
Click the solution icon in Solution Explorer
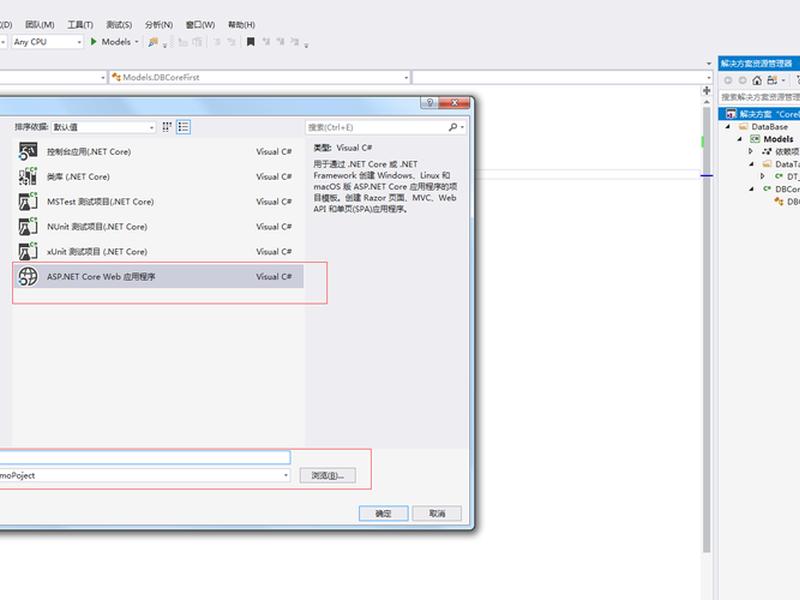pos(732,114)
